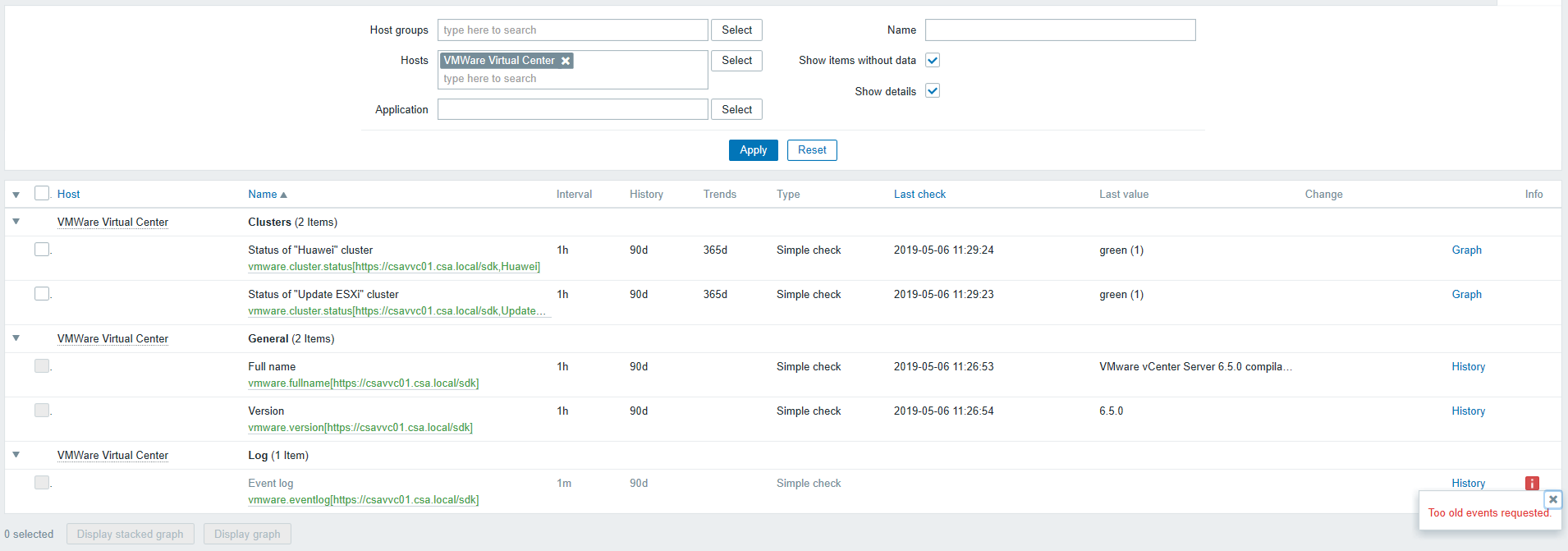The image size is (1568, 551).
Task: Click 'VMware vCenter Server 6.5.0 compila...' value
Action: click(1196, 367)
